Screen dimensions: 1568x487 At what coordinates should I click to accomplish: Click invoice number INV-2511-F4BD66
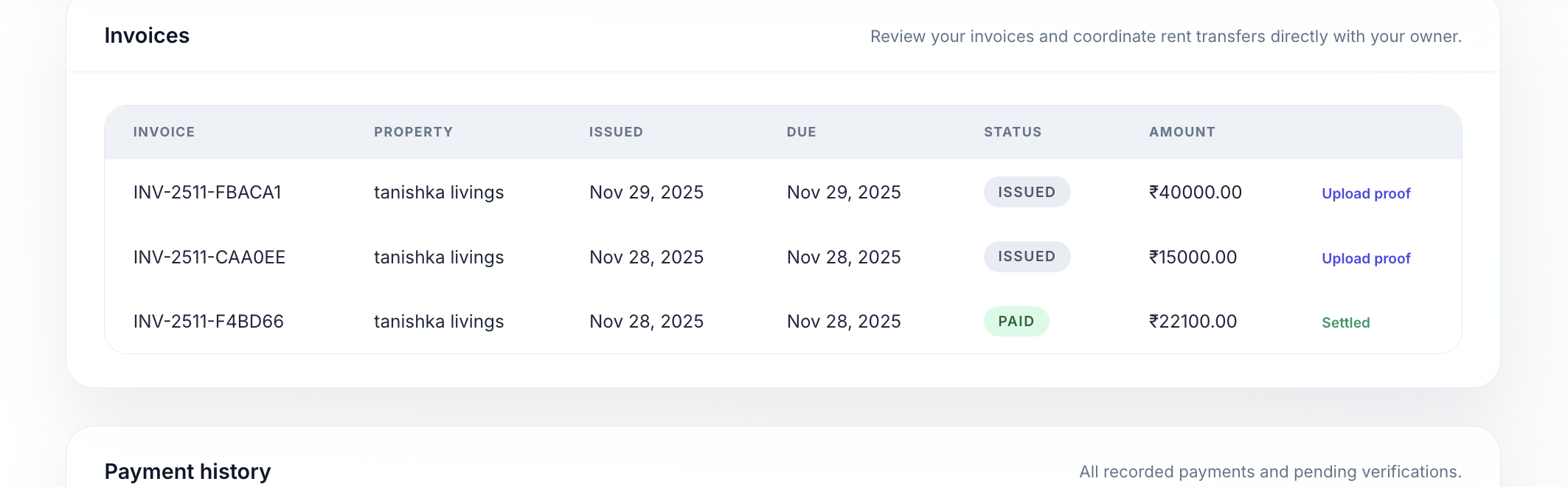209,322
